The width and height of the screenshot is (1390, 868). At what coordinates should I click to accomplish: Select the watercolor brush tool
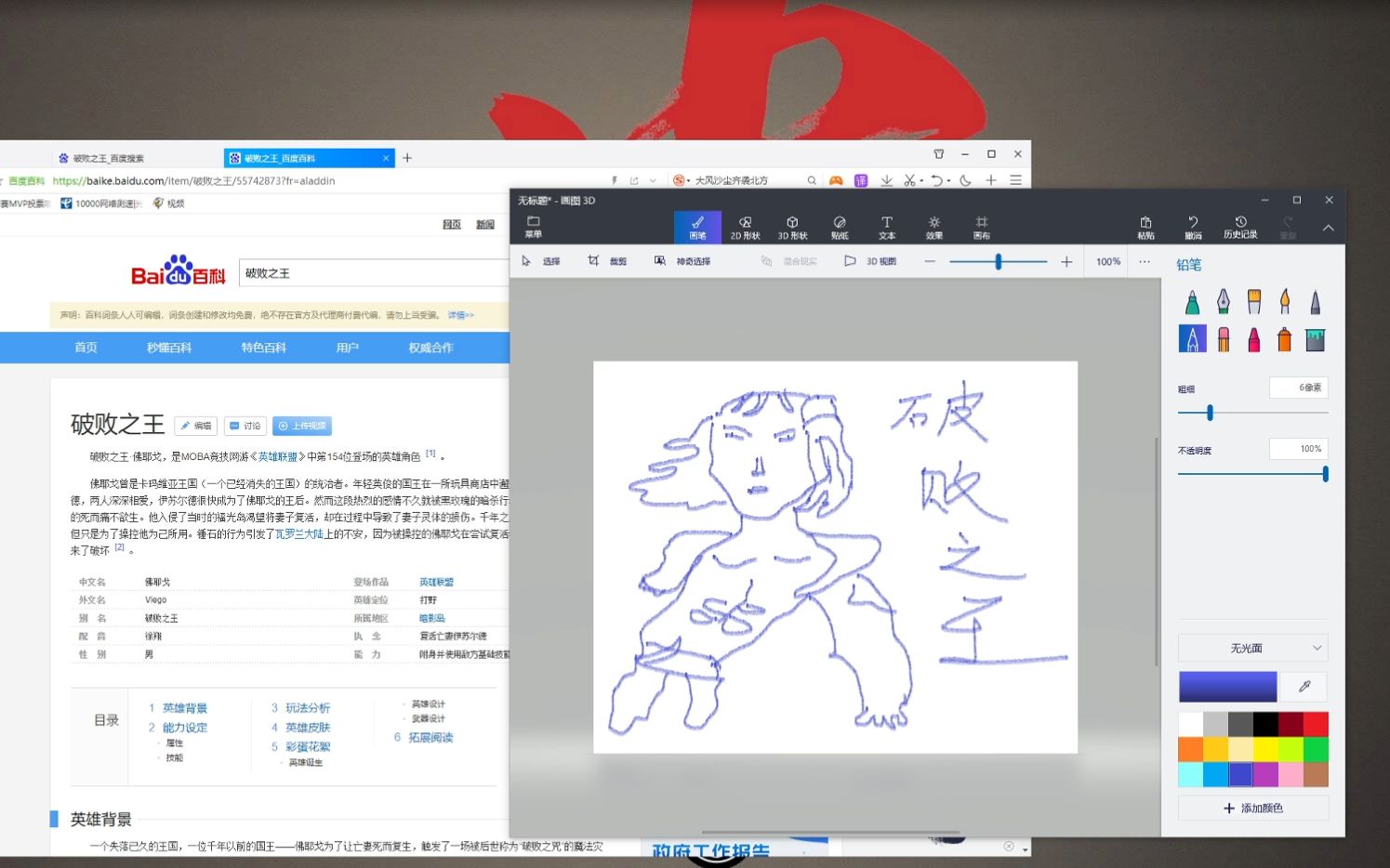1285,301
